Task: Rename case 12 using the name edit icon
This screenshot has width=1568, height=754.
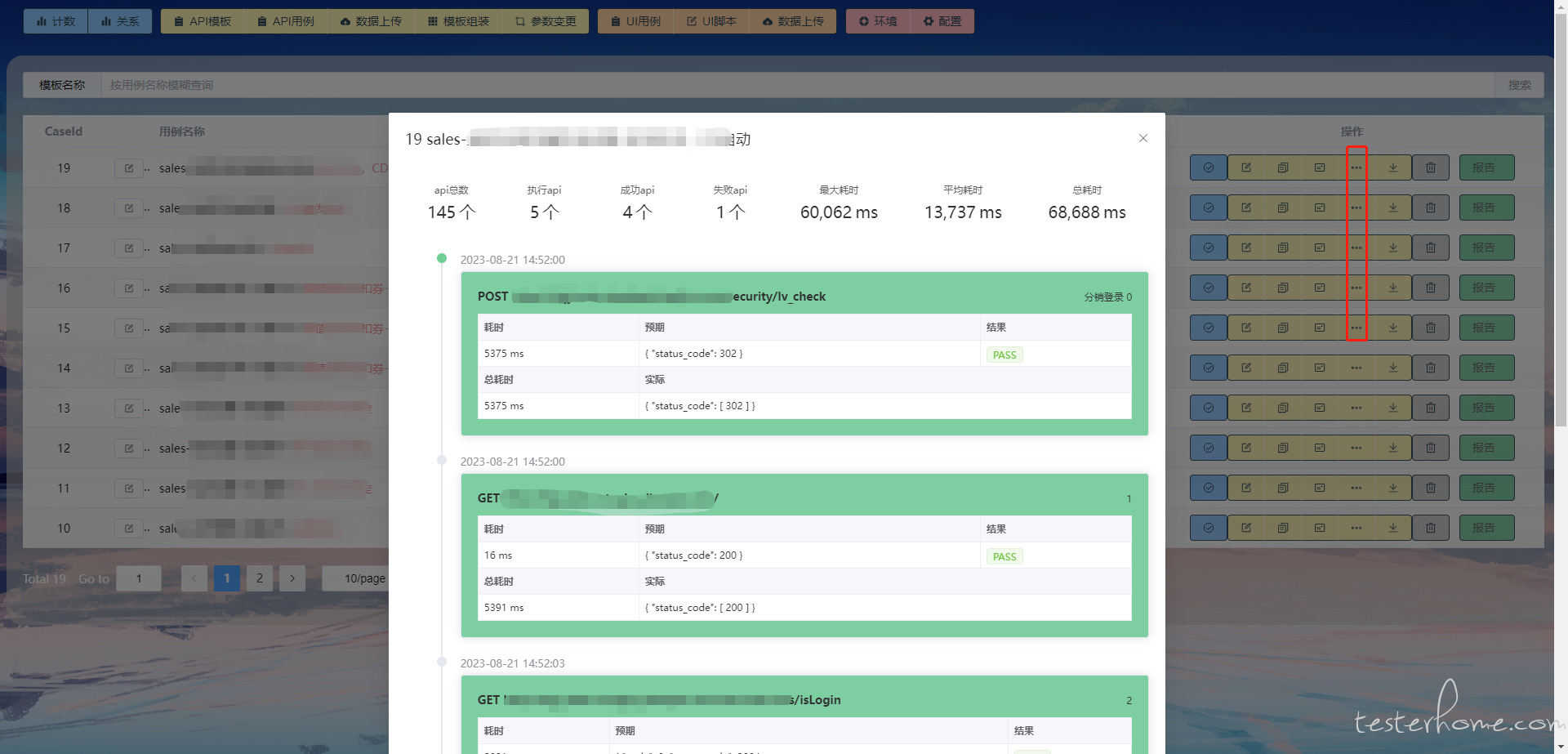Action: (x=129, y=448)
